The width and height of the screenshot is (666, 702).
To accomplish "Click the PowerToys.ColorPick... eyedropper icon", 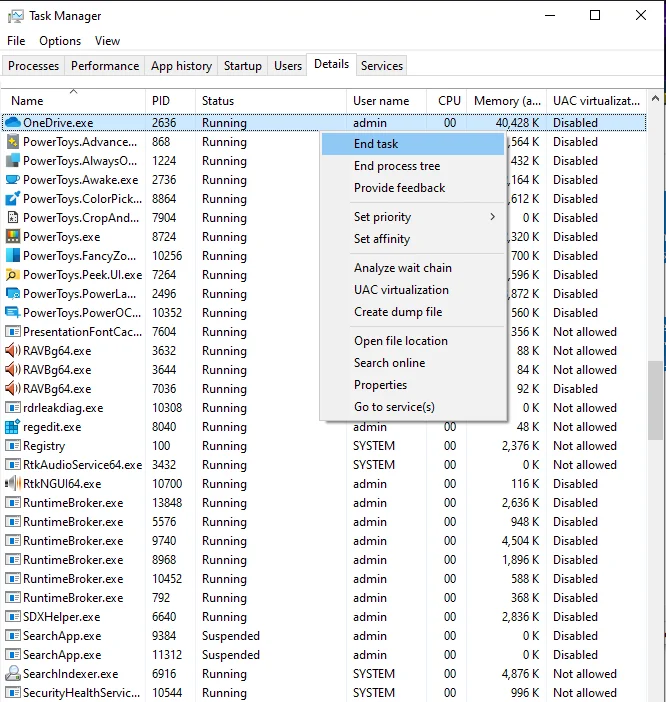I will [x=13, y=198].
